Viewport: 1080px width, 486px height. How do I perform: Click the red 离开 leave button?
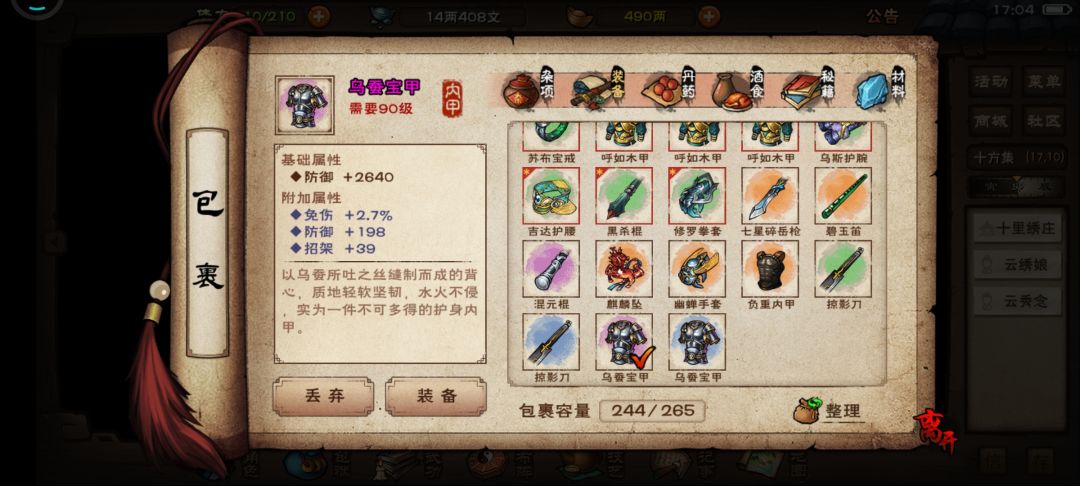936,431
